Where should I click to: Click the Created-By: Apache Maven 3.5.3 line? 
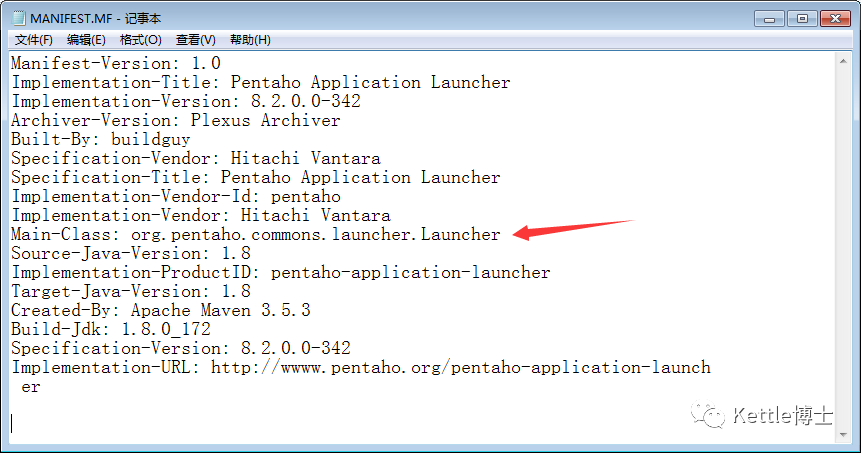coord(161,311)
